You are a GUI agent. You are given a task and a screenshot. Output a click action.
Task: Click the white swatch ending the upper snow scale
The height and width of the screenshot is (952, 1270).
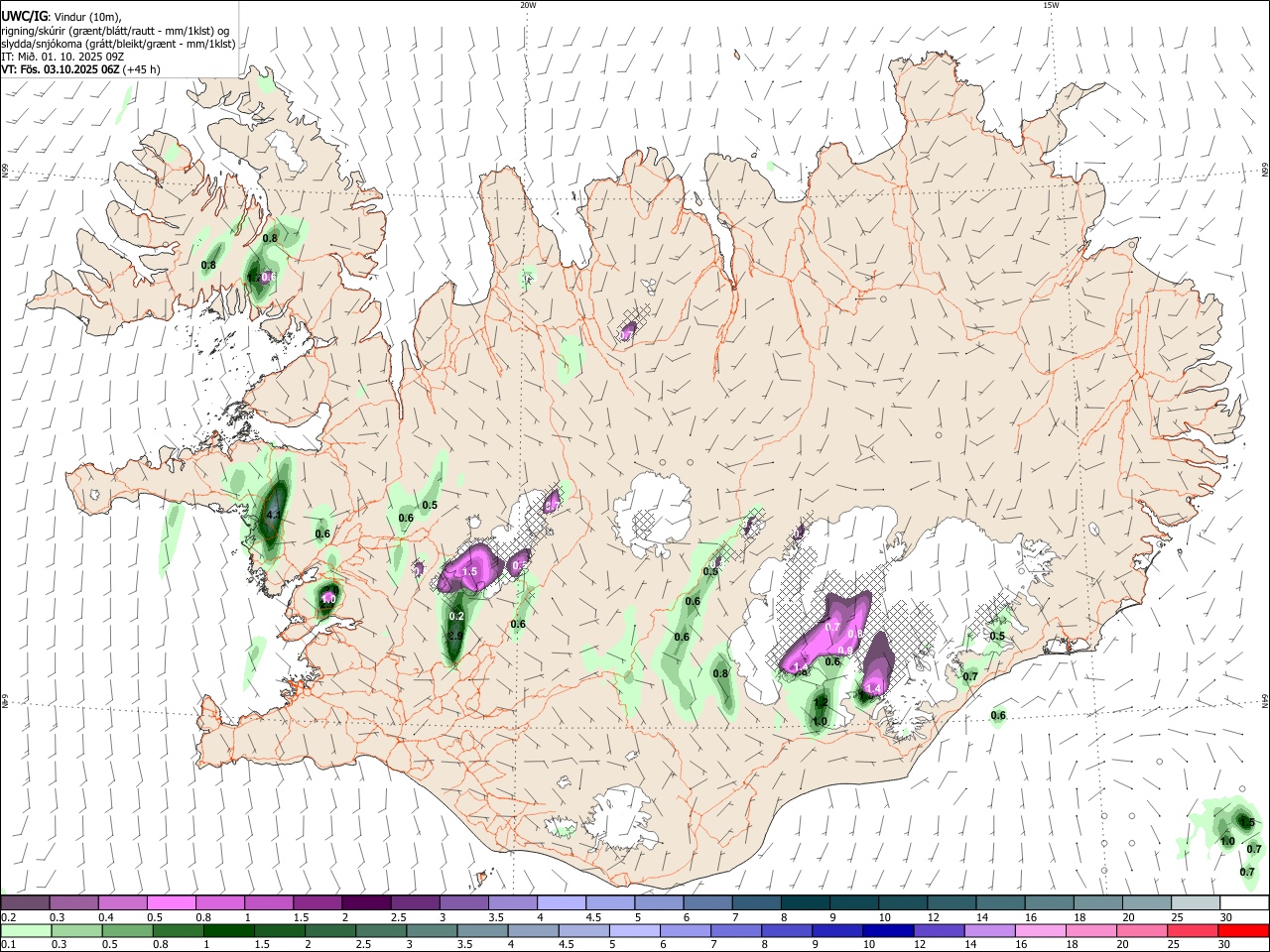(x=1242, y=903)
